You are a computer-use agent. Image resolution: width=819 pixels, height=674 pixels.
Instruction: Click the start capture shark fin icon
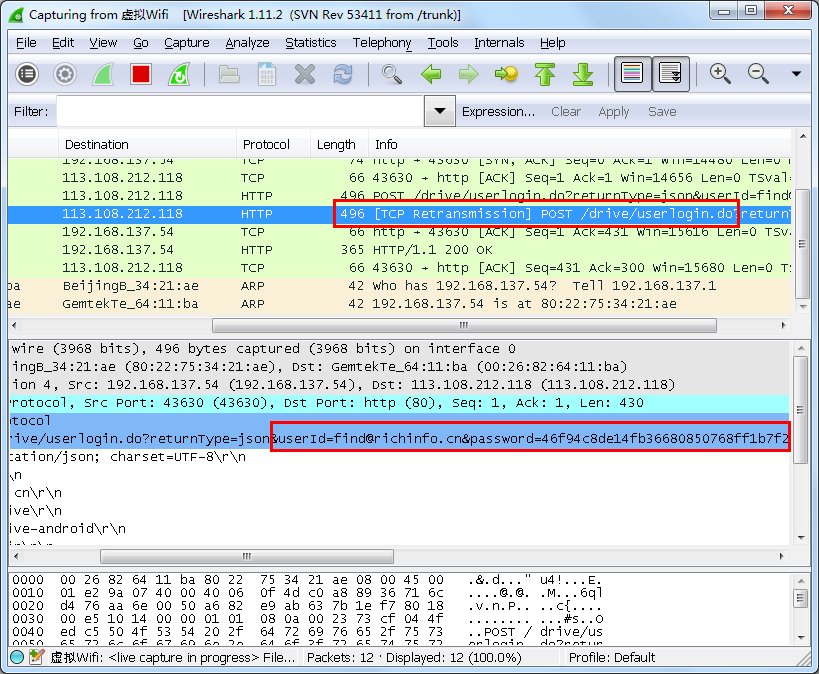coord(103,74)
